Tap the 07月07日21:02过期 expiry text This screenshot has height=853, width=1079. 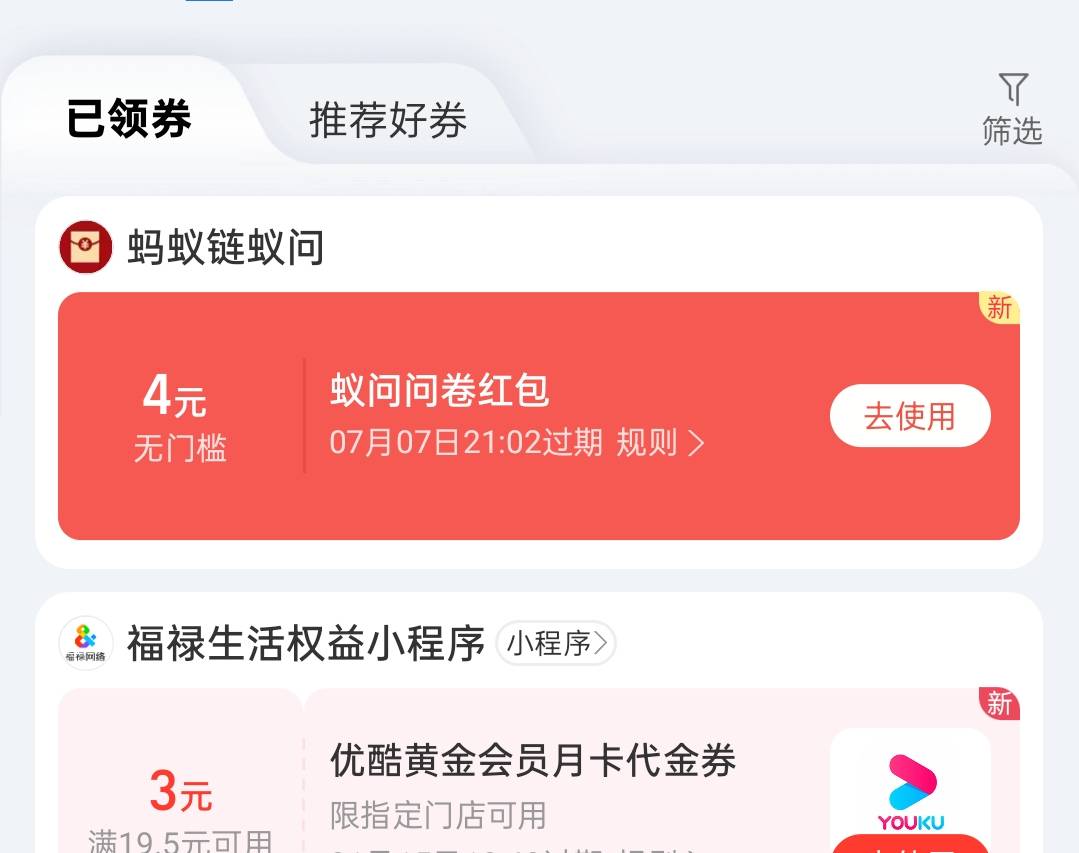click(466, 442)
